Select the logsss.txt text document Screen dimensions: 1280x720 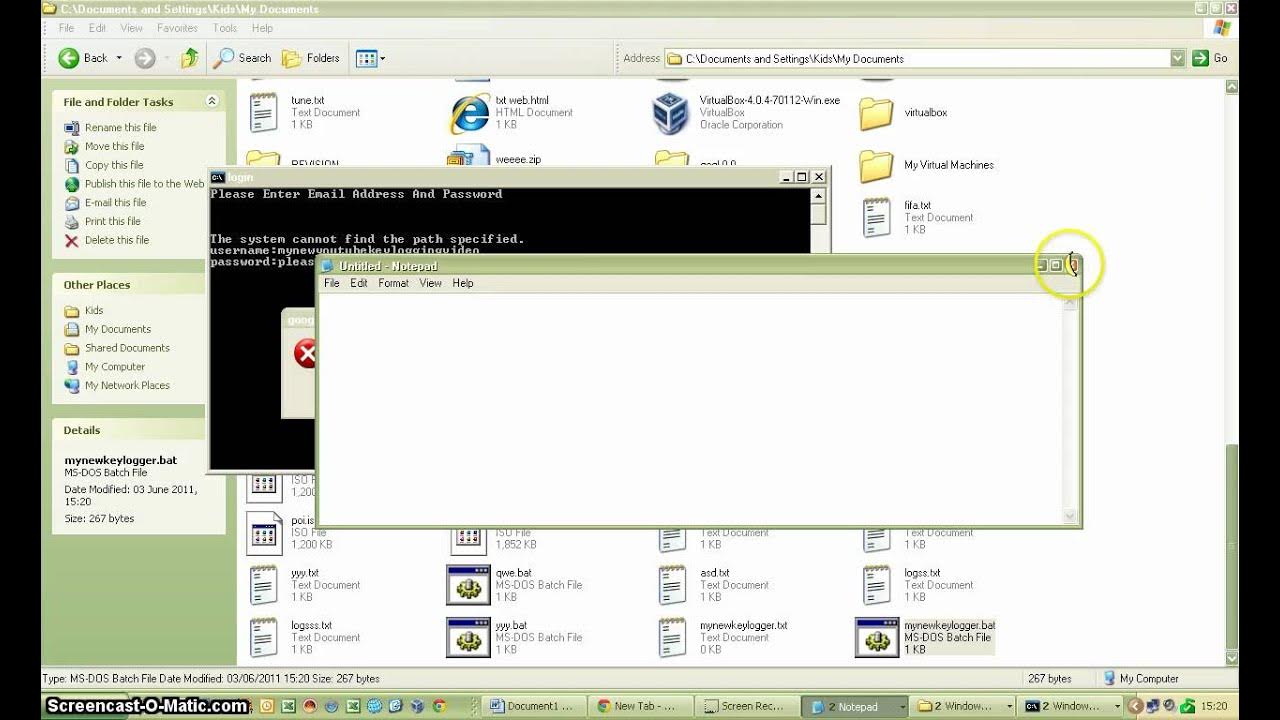(x=263, y=637)
